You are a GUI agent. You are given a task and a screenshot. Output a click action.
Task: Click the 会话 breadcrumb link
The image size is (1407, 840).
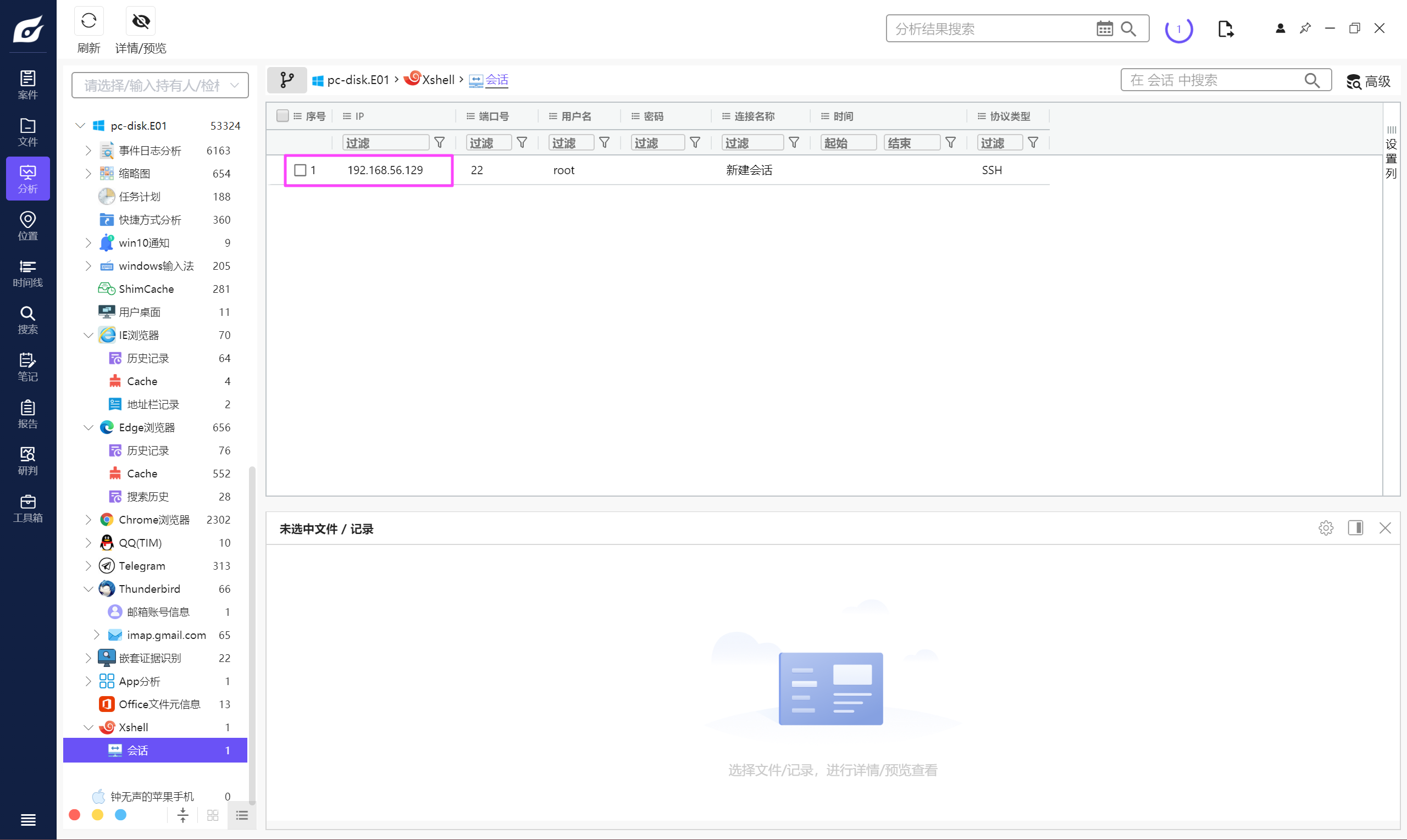click(x=489, y=80)
